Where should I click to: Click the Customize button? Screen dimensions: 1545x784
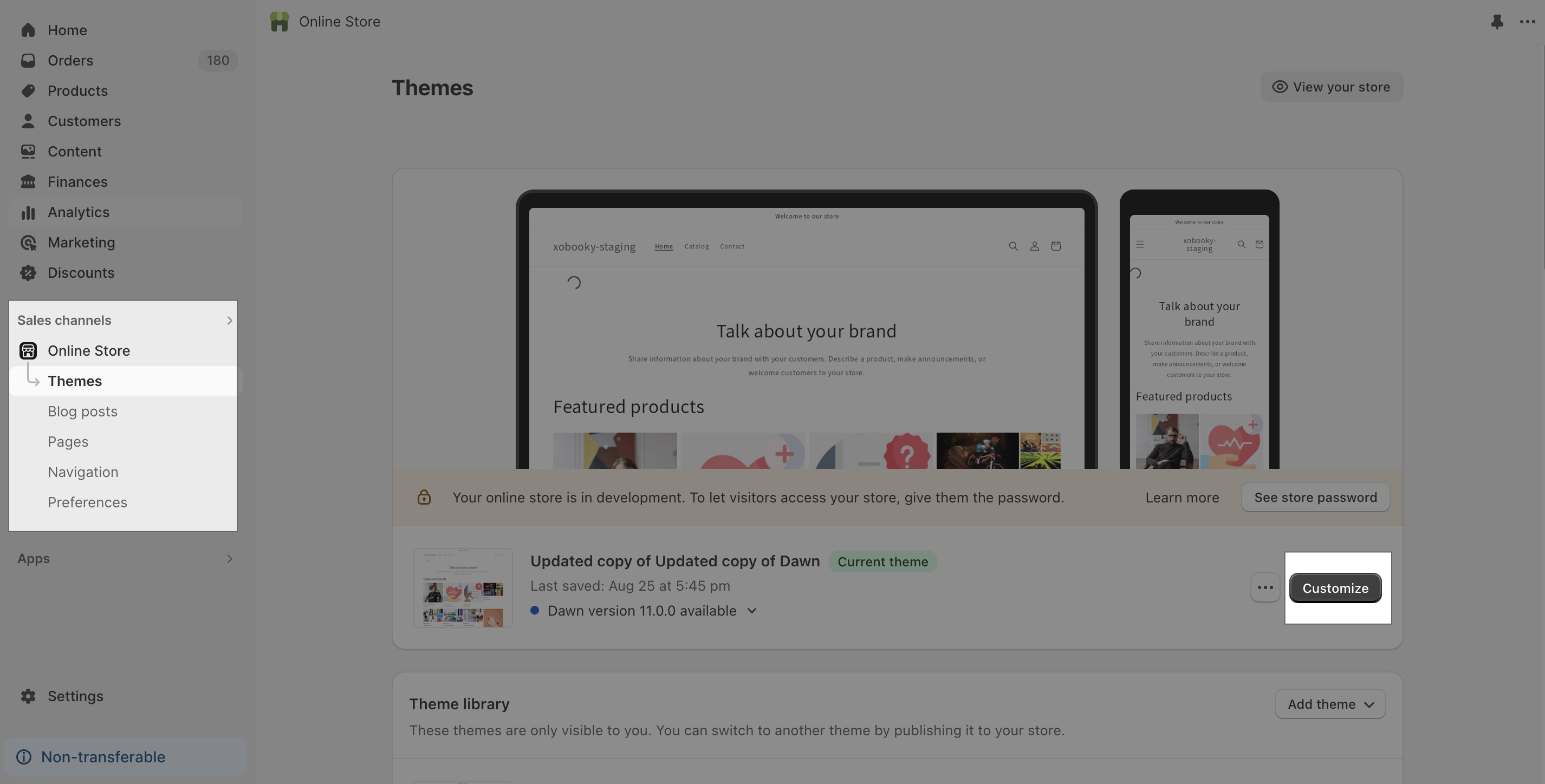click(x=1335, y=588)
